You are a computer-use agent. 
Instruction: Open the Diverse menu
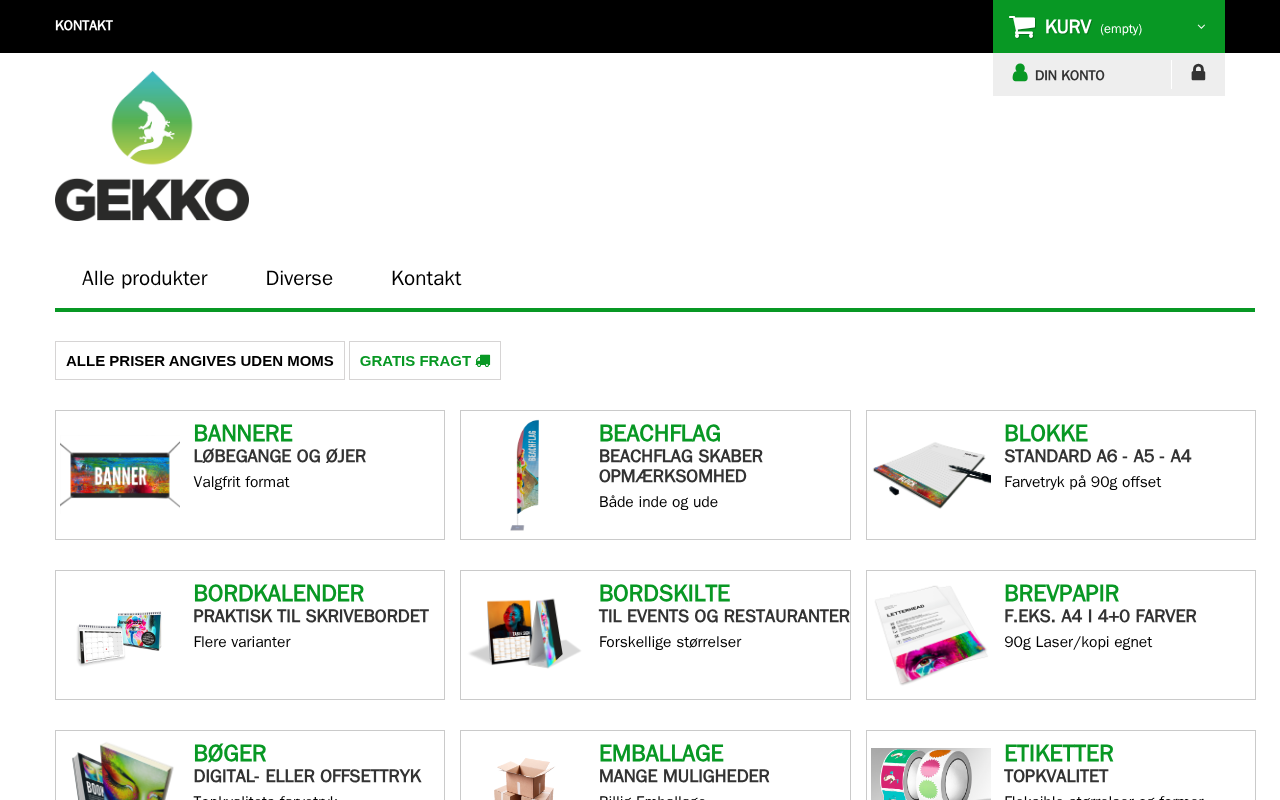299,278
